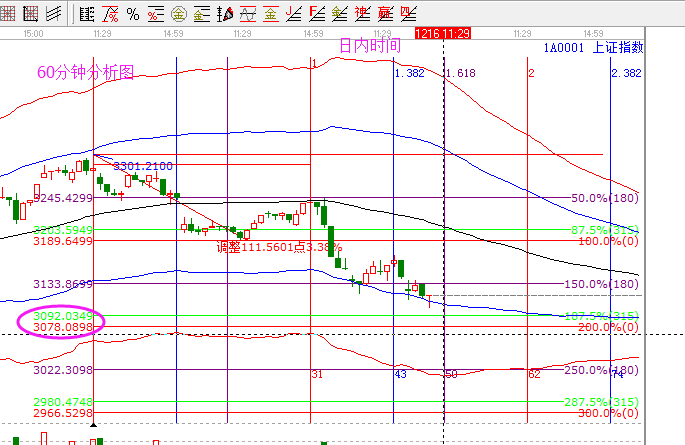This screenshot has height=445, width=685.
Task: Click the bar count 31 label
Action: click(317, 374)
